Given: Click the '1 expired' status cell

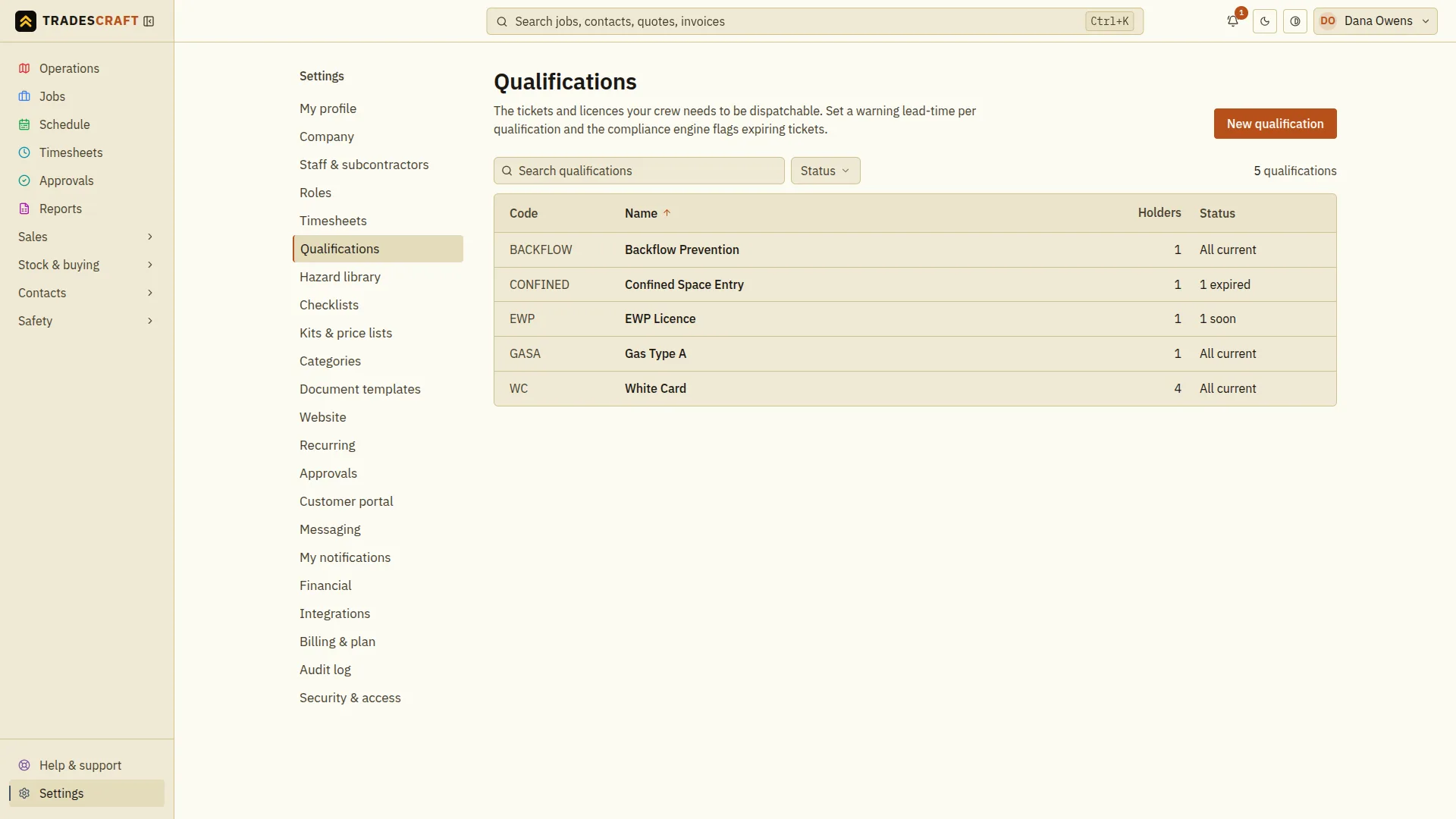Looking at the screenshot, I should (1225, 284).
